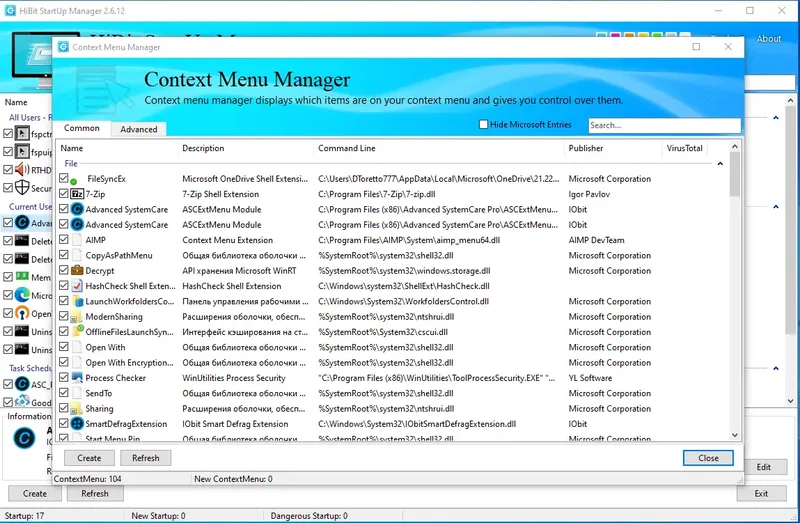Click Refresh in the Context Menu Manager
800x523 pixels.
(145, 458)
